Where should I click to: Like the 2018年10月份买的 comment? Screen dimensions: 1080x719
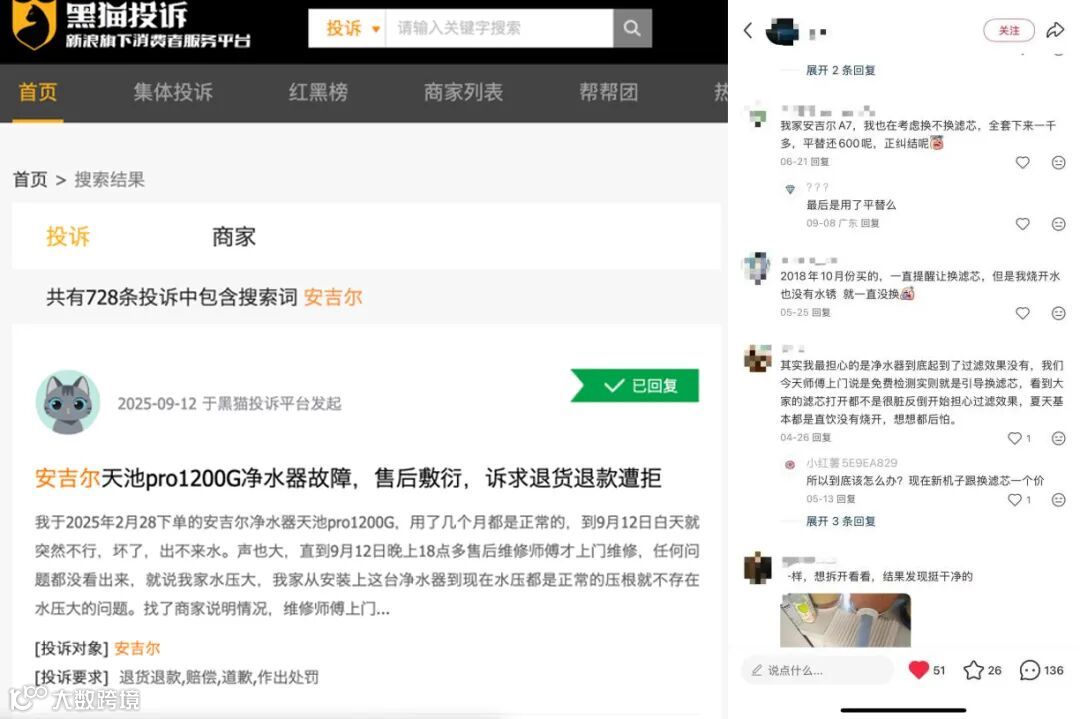[x=1023, y=313]
